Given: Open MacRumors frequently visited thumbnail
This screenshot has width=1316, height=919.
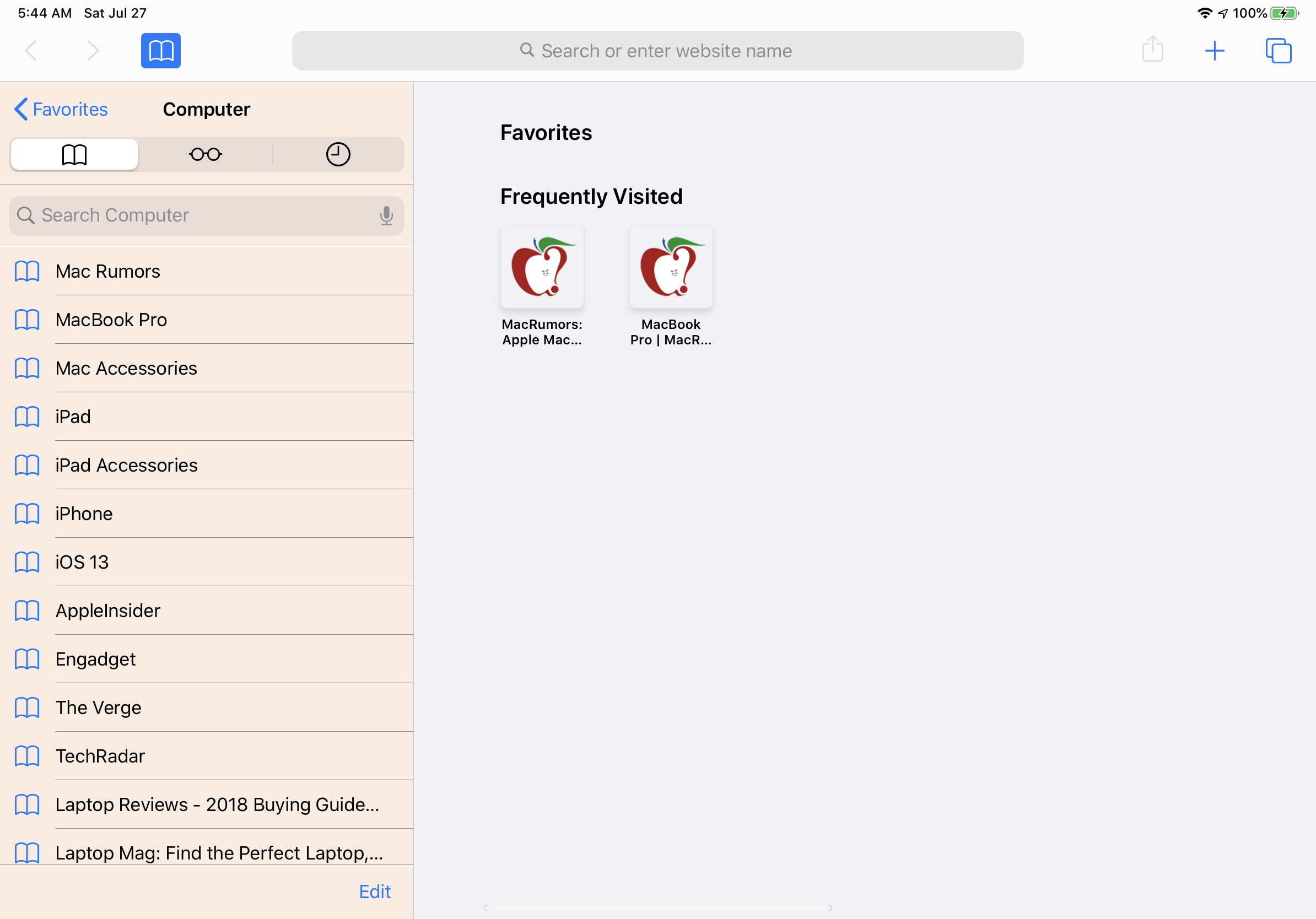Looking at the screenshot, I should 542,267.
